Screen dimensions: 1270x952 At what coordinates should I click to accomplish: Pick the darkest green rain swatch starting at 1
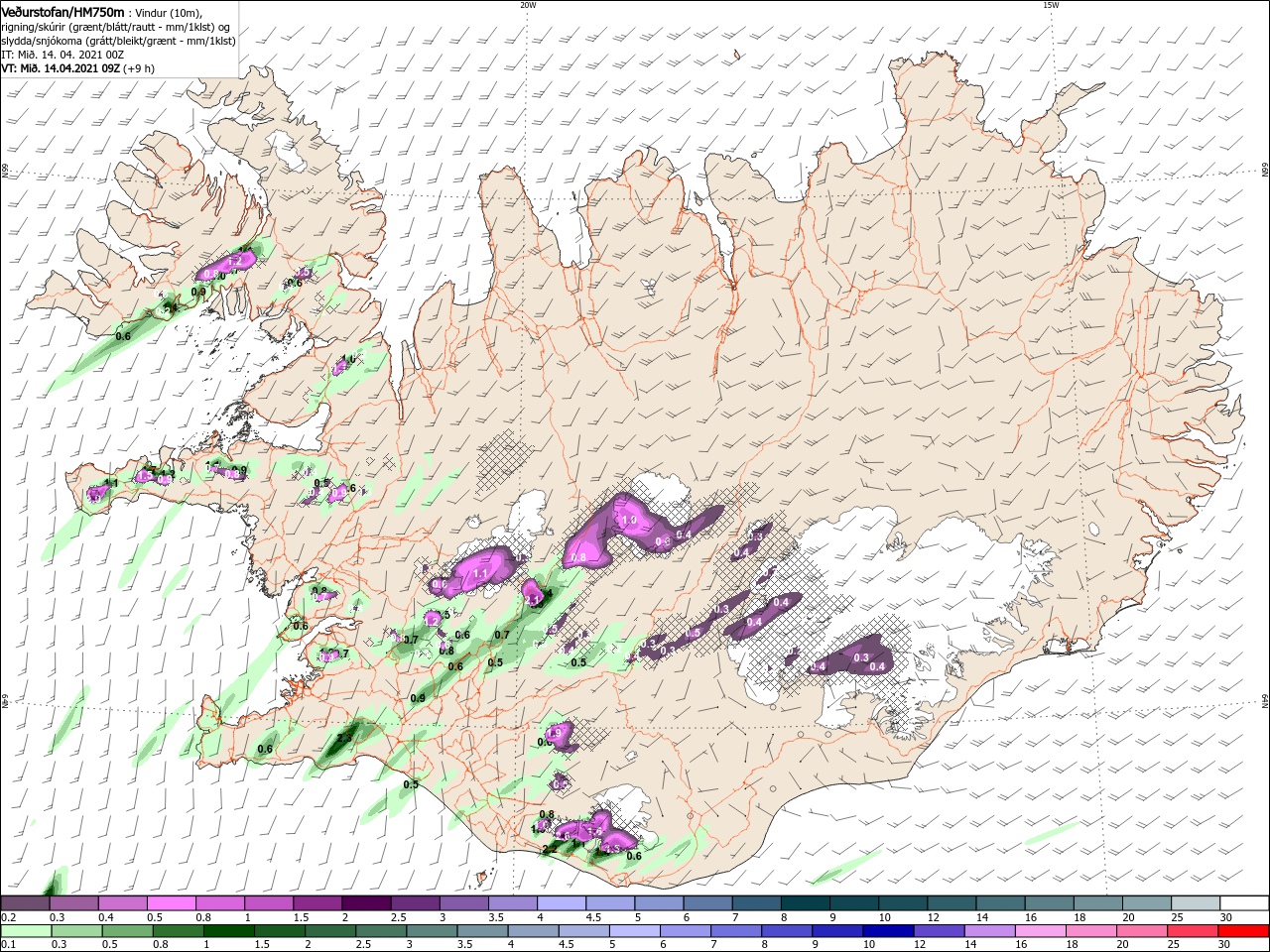point(229,931)
